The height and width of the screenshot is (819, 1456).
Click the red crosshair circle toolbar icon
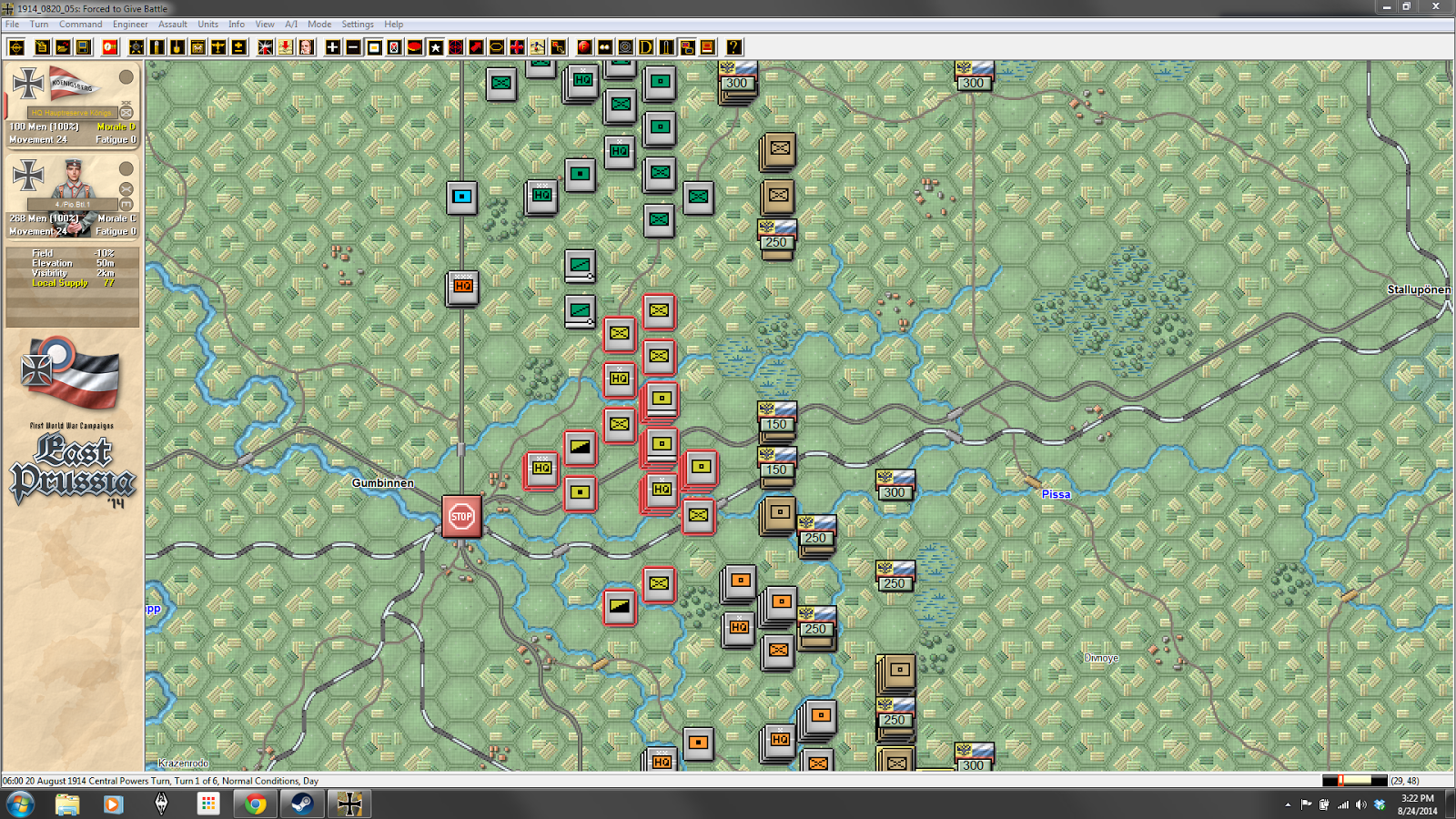pyautogui.click(x=456, y=47)
